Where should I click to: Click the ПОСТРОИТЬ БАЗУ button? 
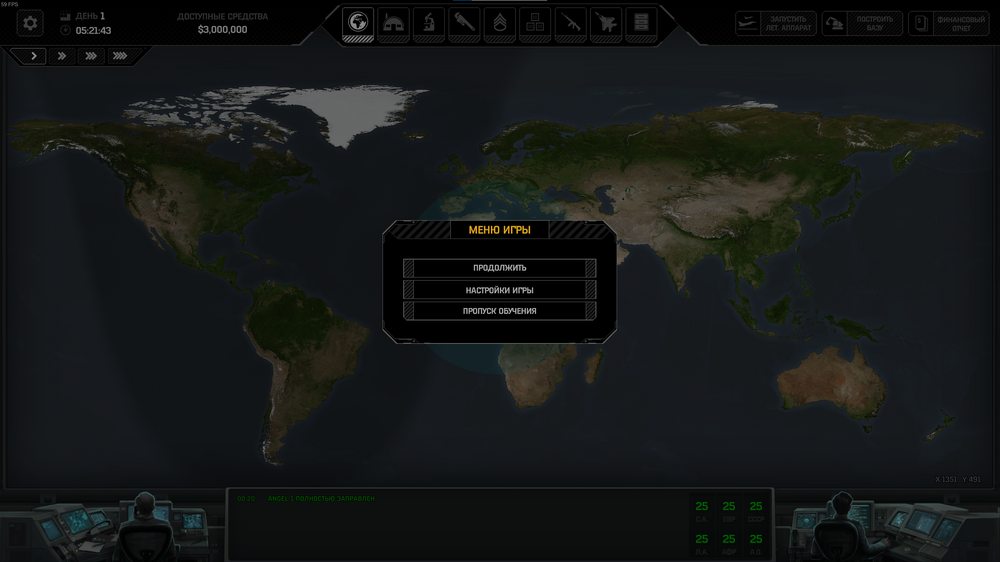(862, 24)
